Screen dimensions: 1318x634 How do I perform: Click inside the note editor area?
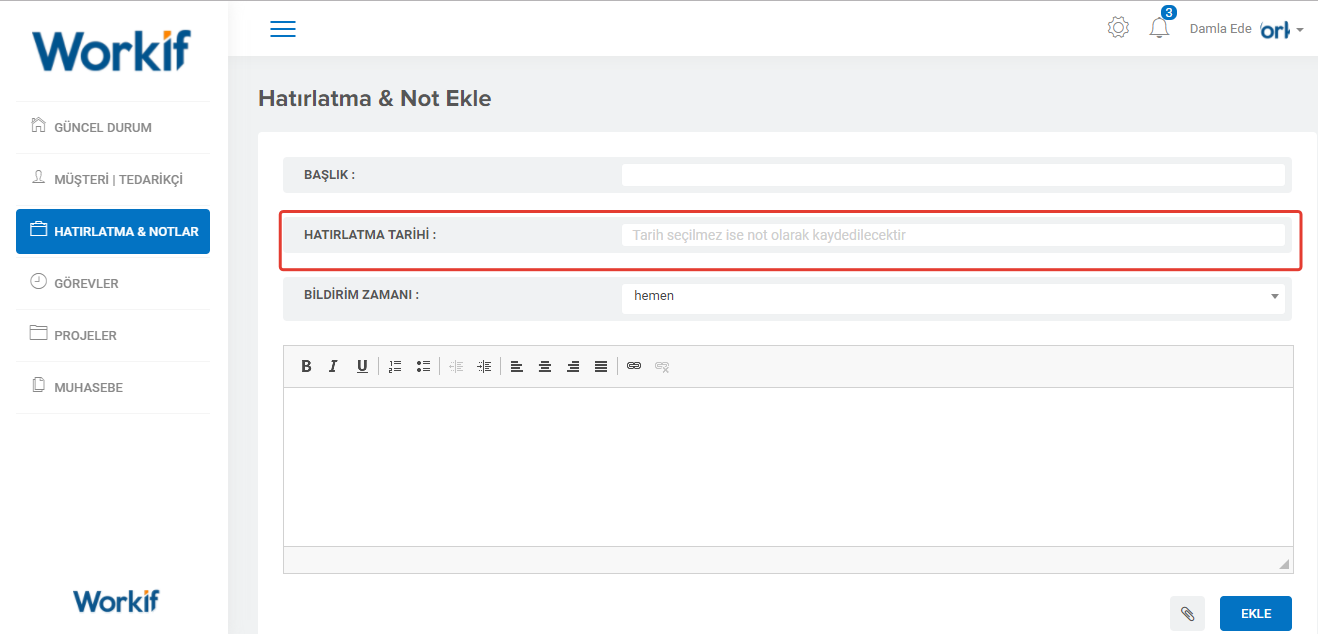[x=788, y=466]
